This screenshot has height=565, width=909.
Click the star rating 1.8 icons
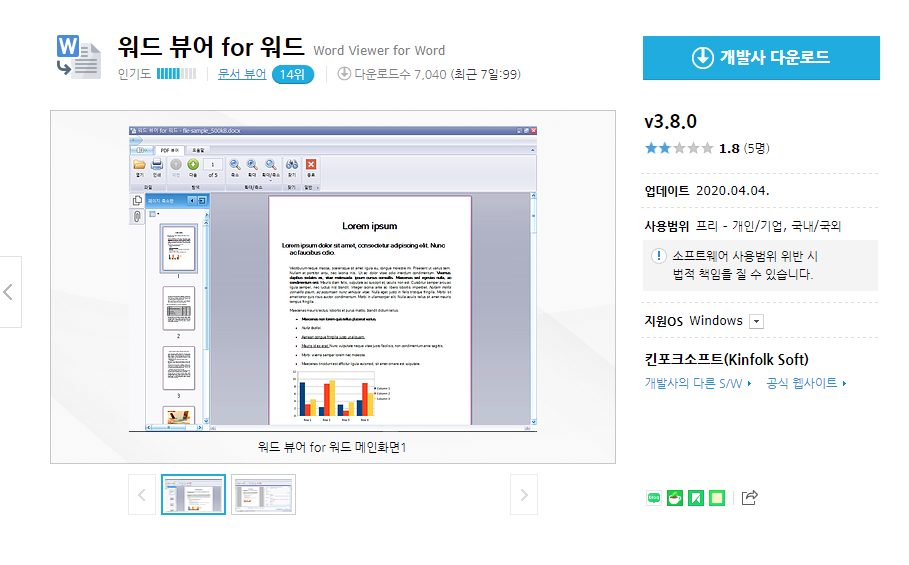tap(679, 148)
